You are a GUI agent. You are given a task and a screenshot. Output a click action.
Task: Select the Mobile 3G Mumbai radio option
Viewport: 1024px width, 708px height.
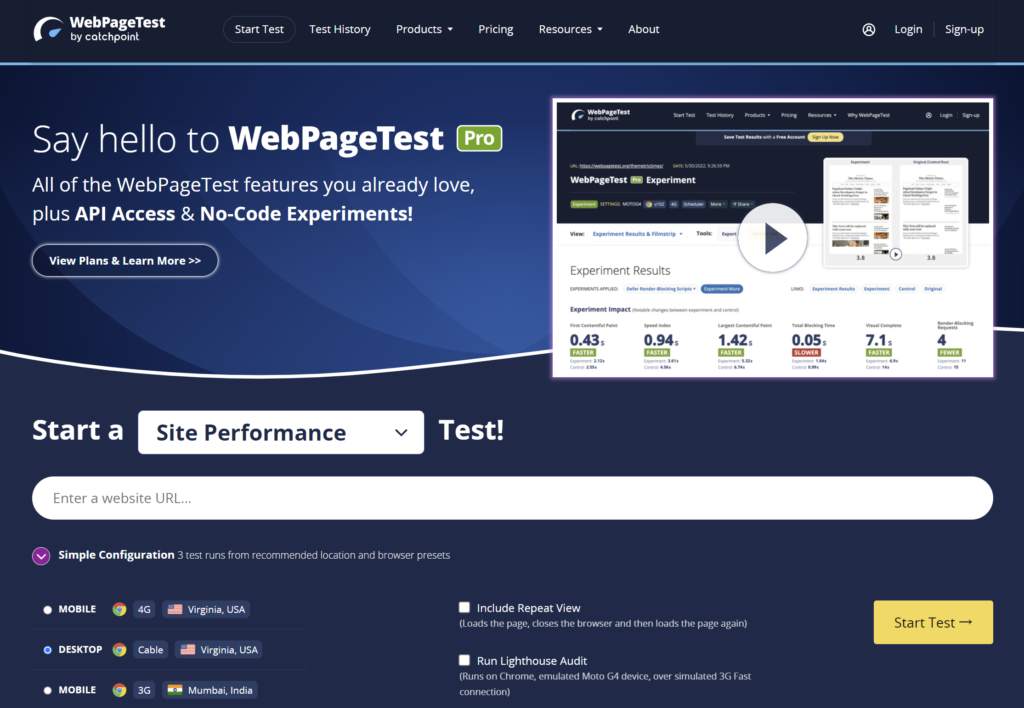(x=47, y=690)
